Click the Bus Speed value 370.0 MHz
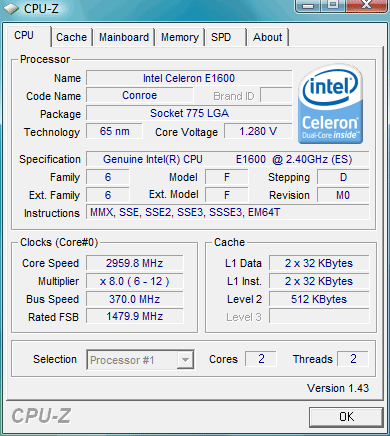390x436 pixels. pos(135,299)
